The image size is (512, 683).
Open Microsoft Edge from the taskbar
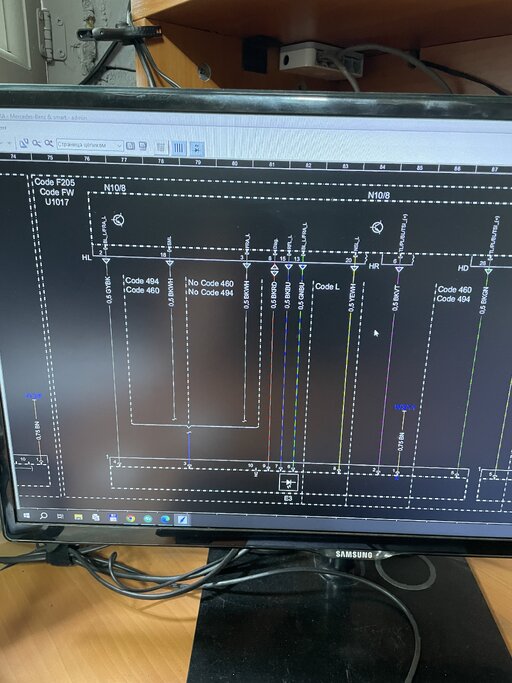pyautogui.click(x=165, y=519)
